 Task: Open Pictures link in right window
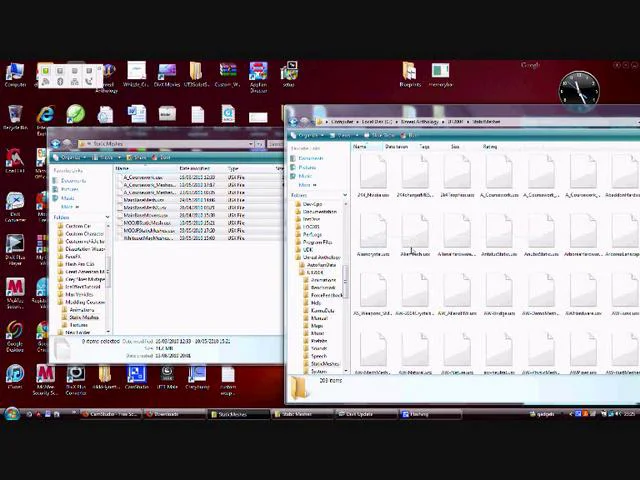pyautogui.click(x=303, y=167)
